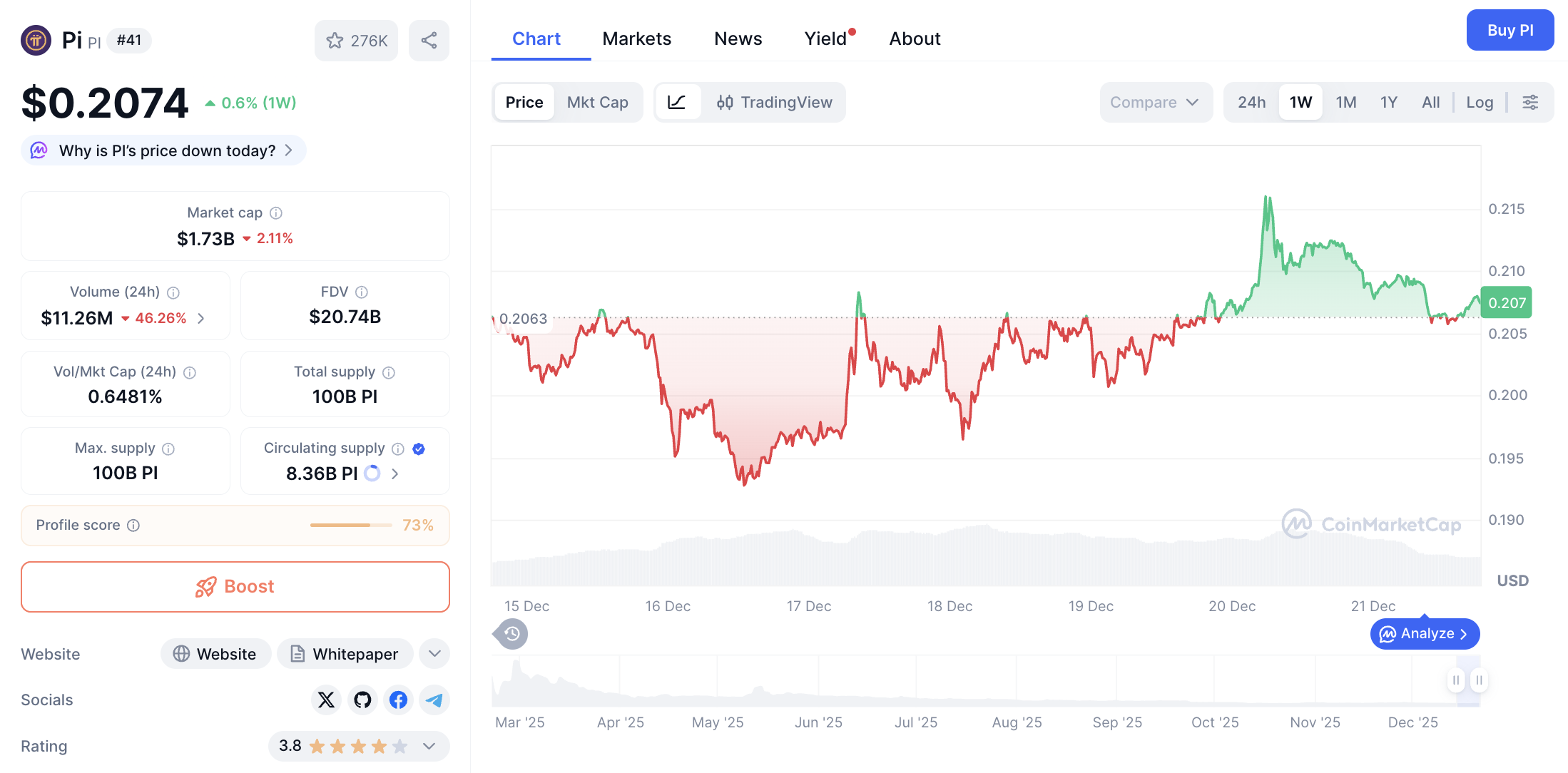Enable Log scale on the chart
Screen dimensions: 1568x773
tap(1480, 102)
